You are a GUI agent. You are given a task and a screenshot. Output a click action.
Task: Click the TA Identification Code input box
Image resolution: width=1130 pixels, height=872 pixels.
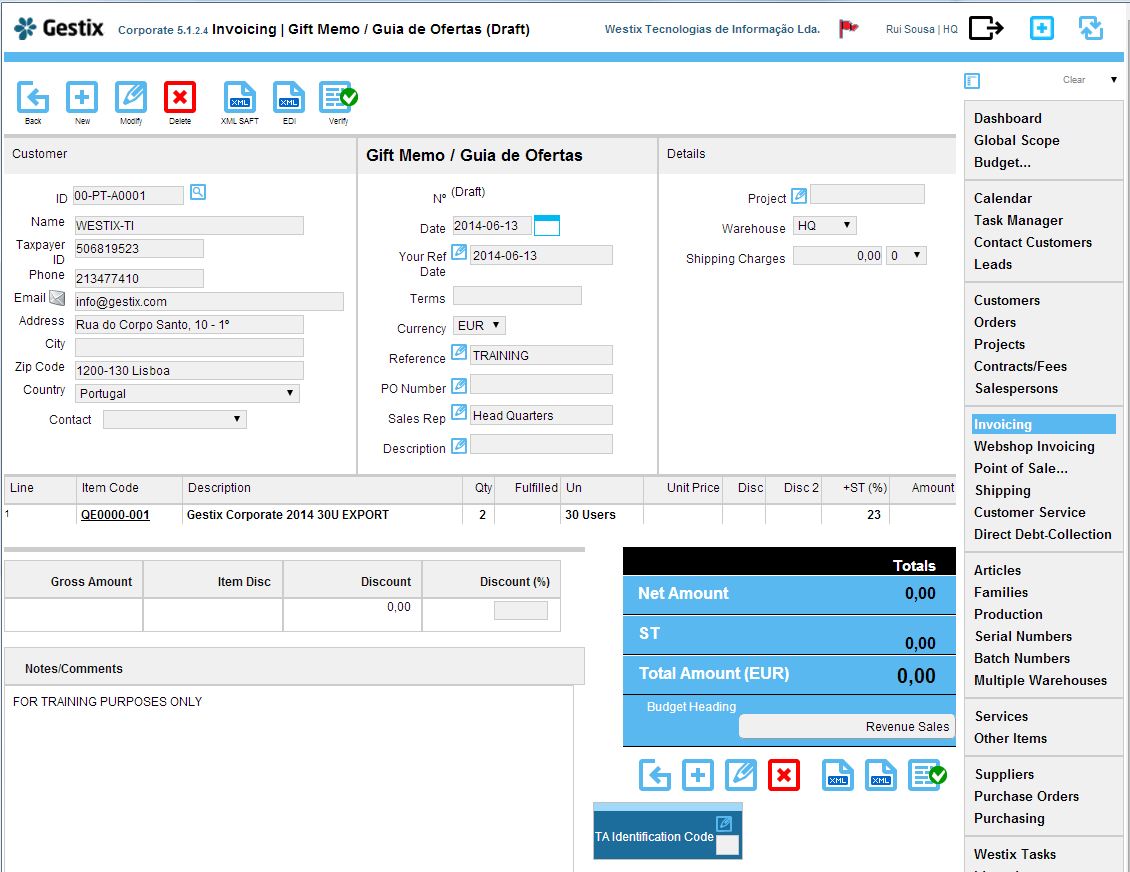click(x=728, y=845)
